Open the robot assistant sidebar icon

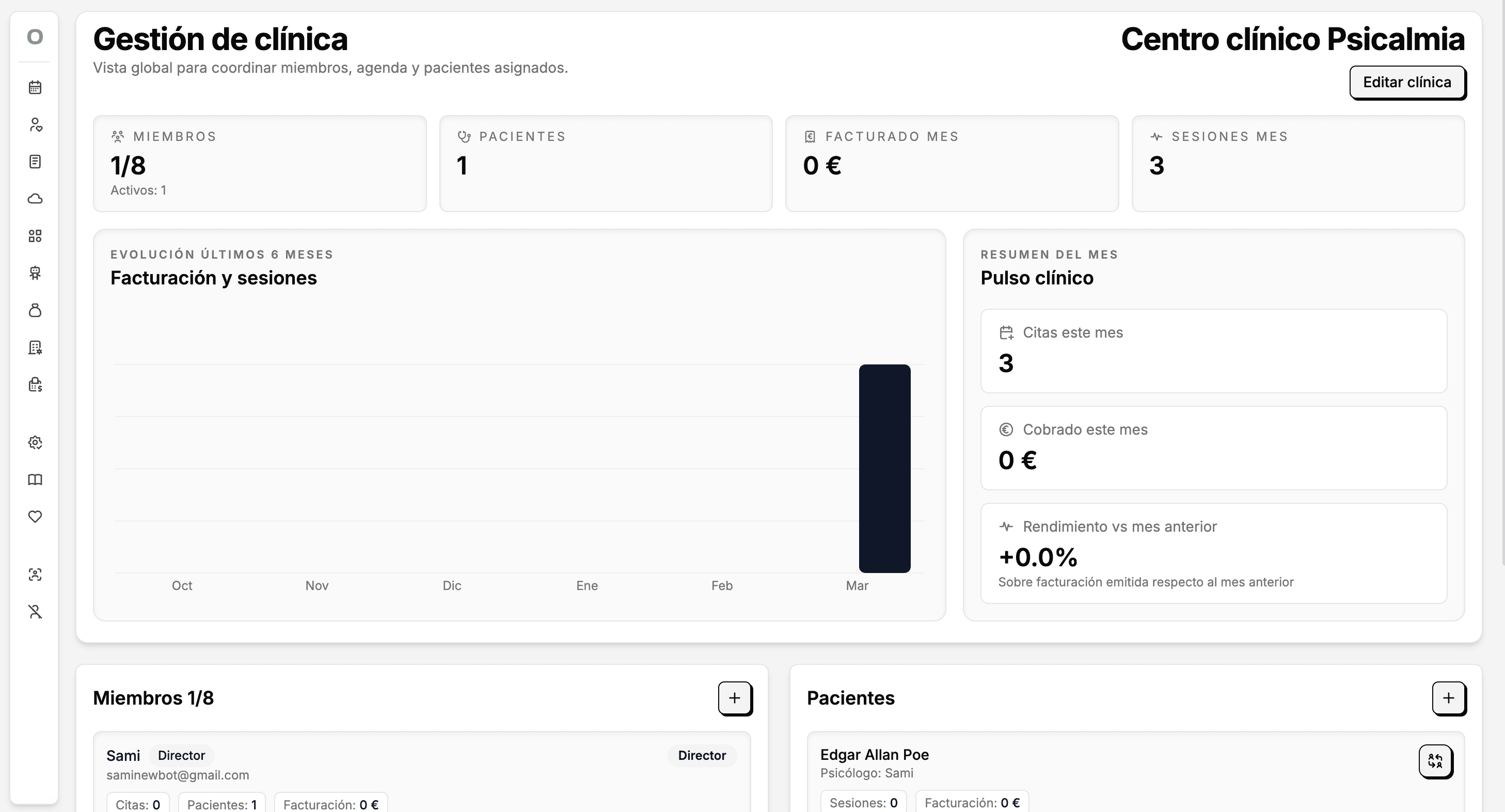point(35,273)
